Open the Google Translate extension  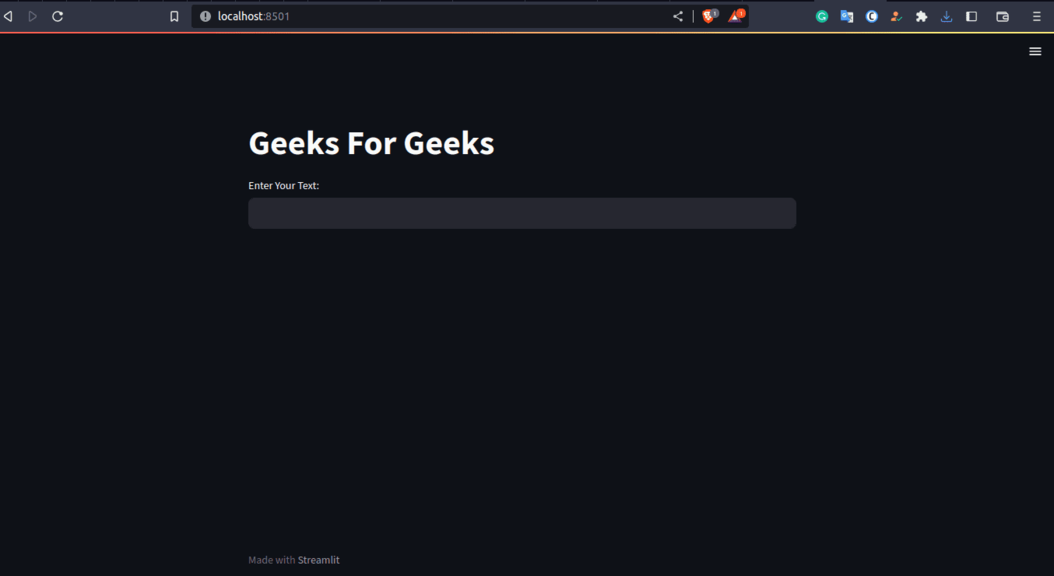(x=846, y=17)
